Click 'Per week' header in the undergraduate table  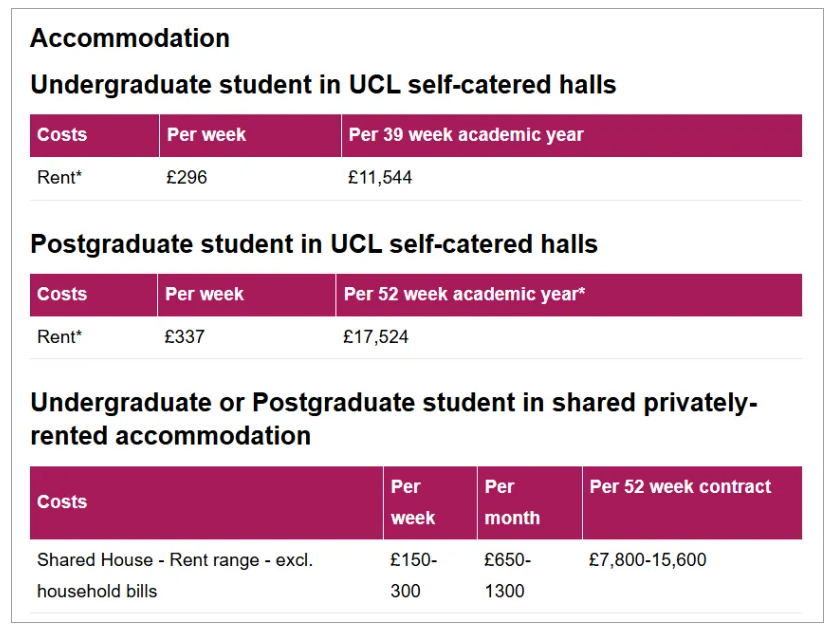[x=206, y=135]
